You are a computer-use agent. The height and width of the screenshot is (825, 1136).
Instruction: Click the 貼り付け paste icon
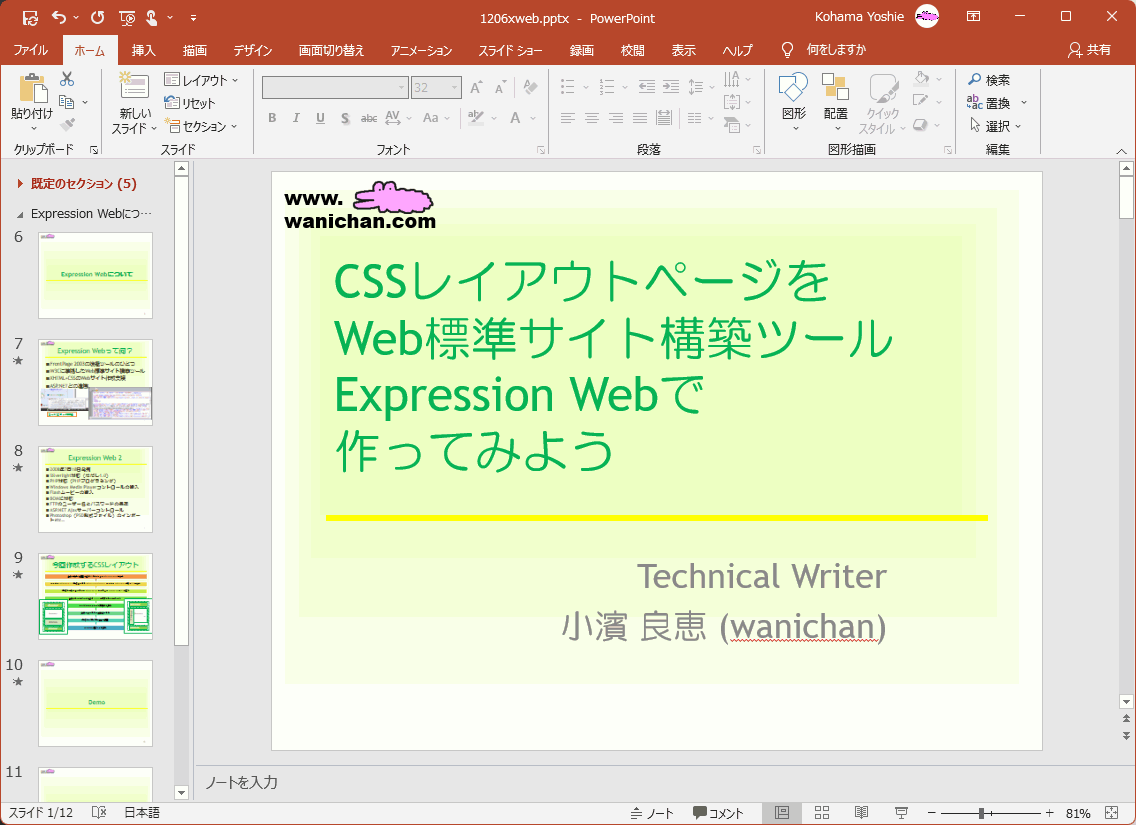pos(32,88)
